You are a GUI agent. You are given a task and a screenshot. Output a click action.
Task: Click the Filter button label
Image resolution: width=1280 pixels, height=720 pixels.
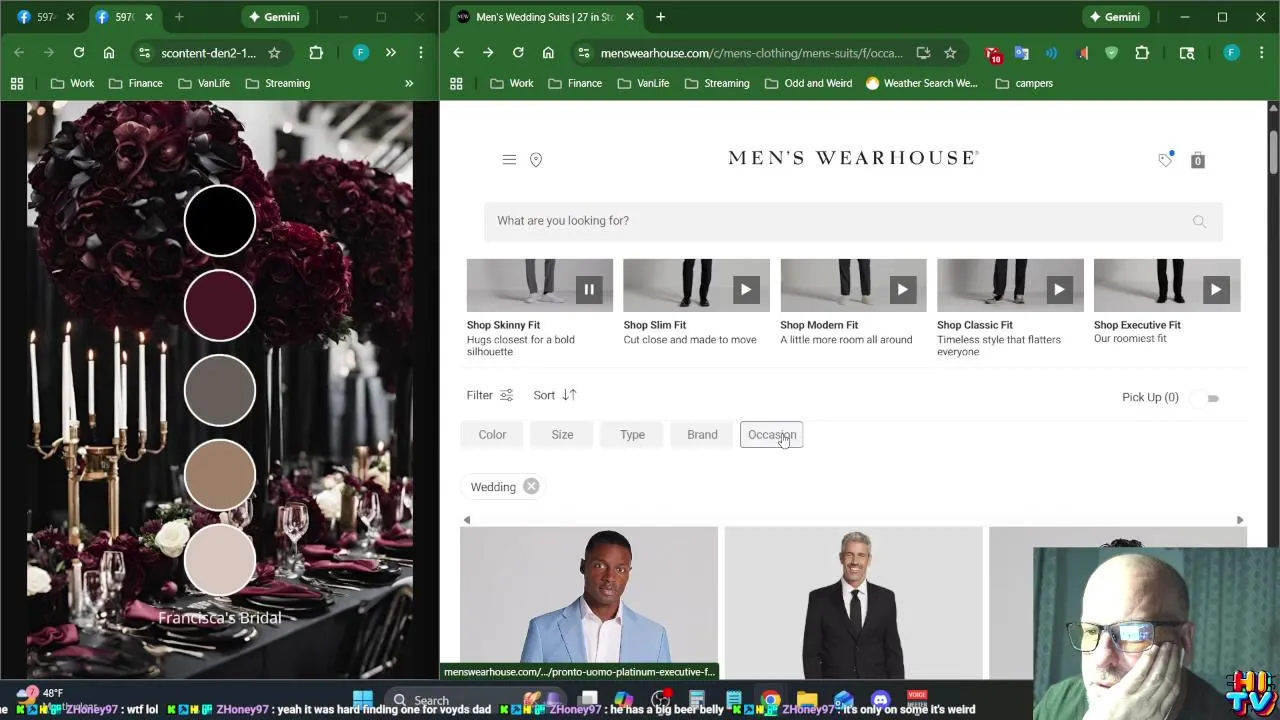479,395
